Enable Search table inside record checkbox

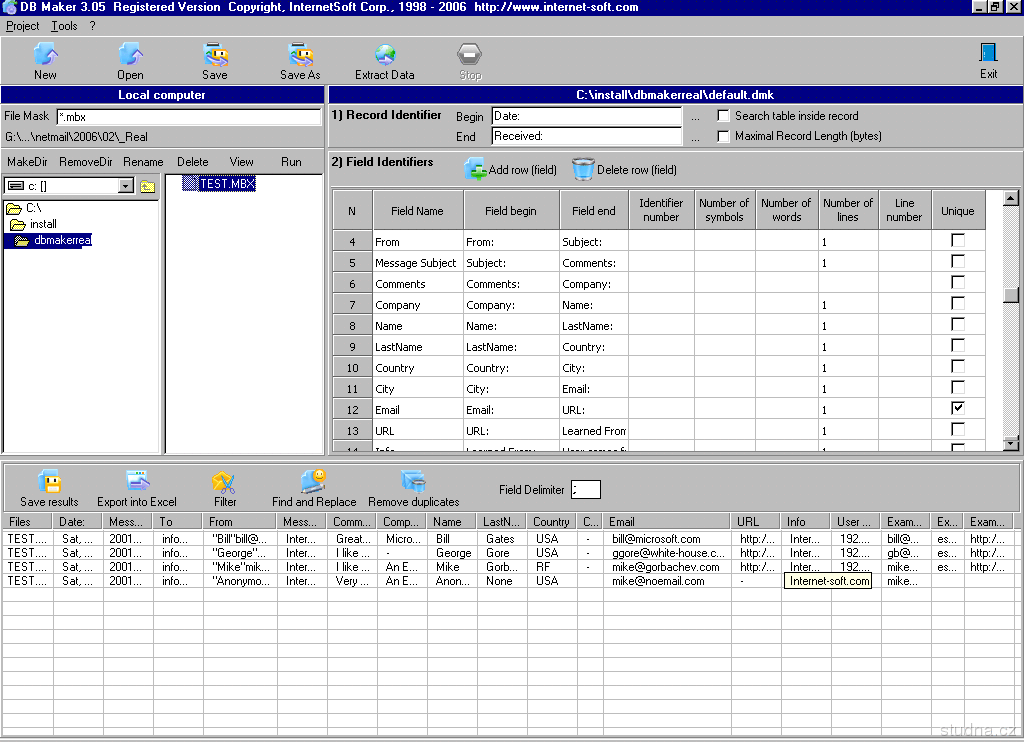point(724,116)
